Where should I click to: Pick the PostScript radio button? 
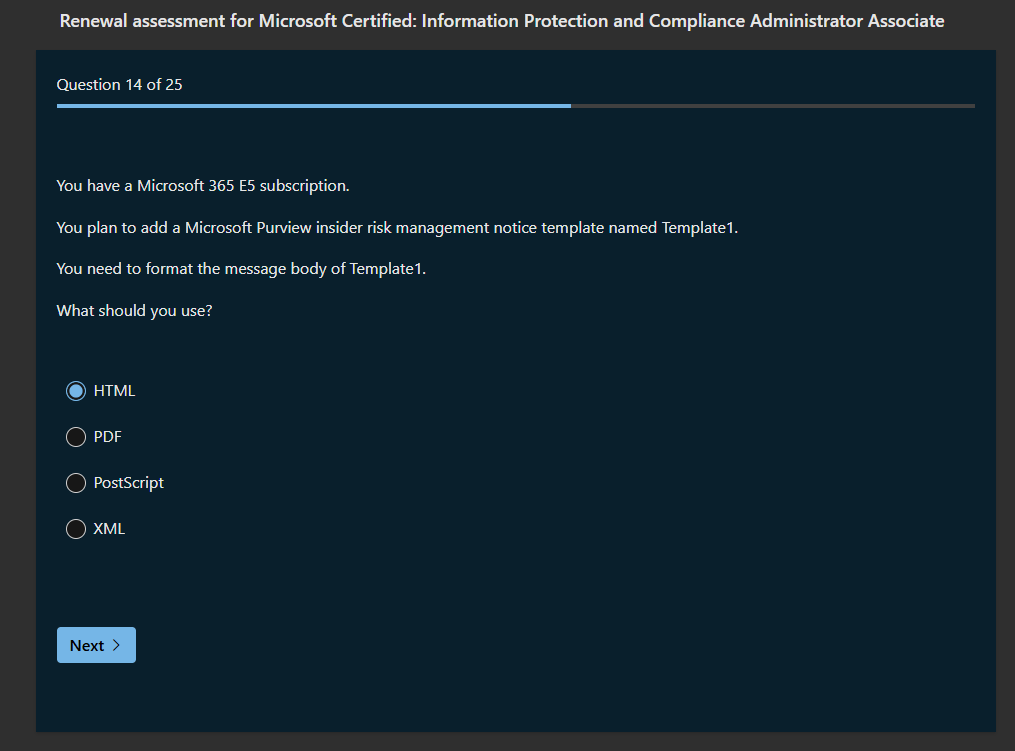[76, 483]
